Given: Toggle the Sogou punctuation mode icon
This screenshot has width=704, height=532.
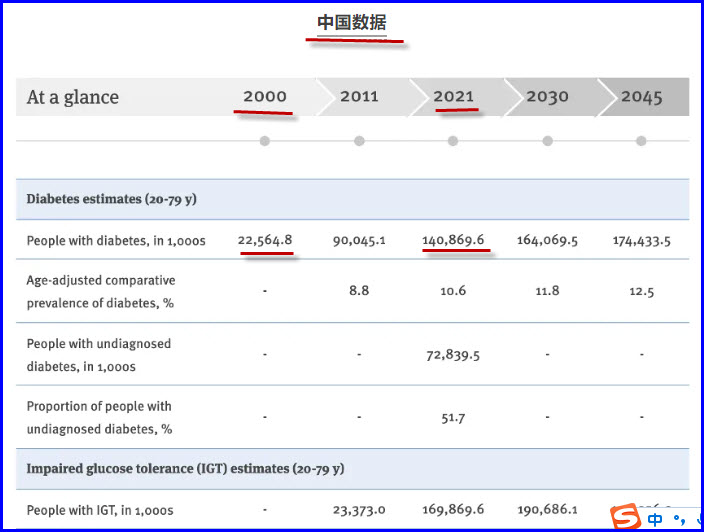Looking at the screenshot, I should pos(680,518).
